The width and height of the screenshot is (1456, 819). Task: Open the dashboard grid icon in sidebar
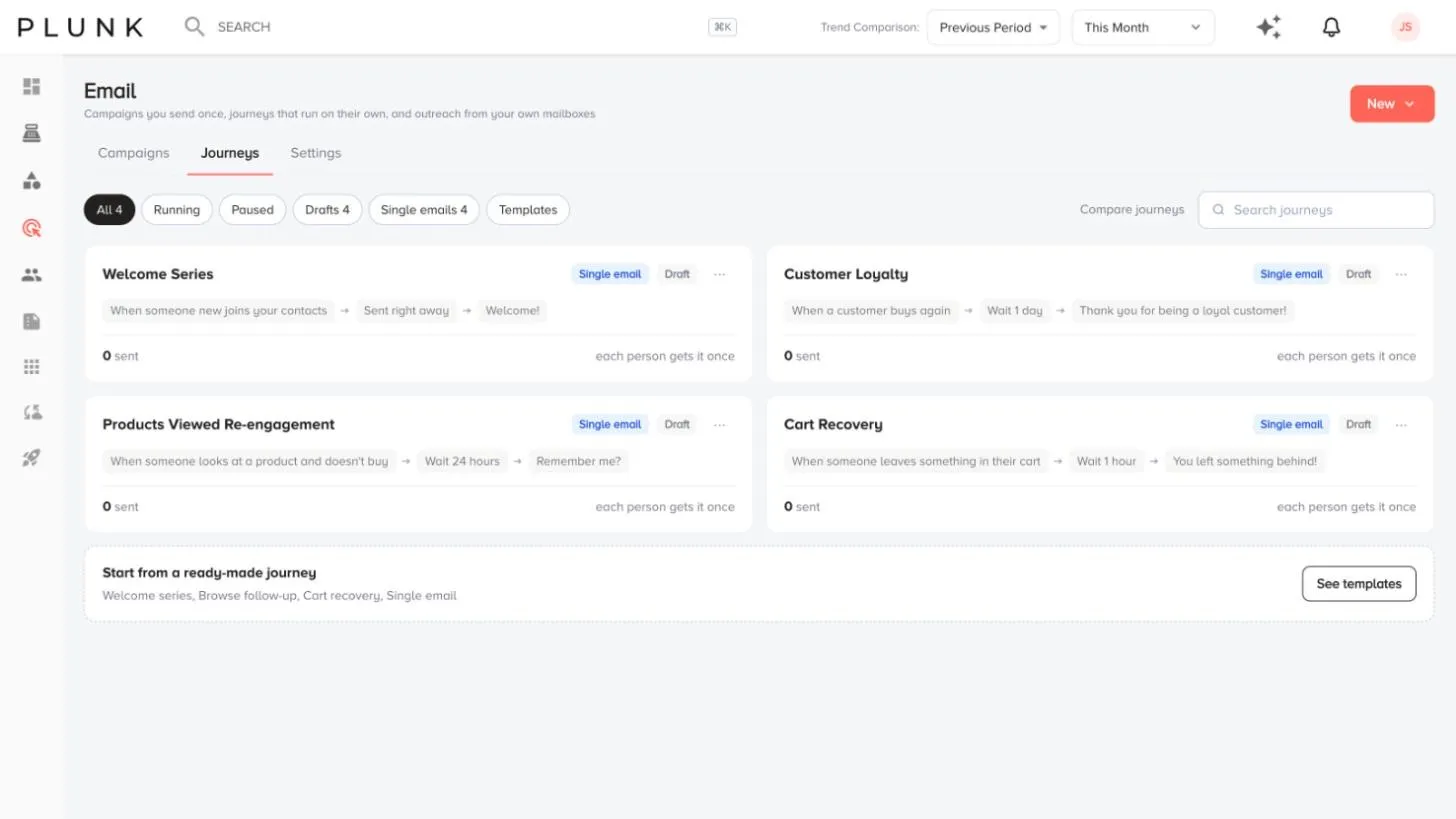click(32, 87)
